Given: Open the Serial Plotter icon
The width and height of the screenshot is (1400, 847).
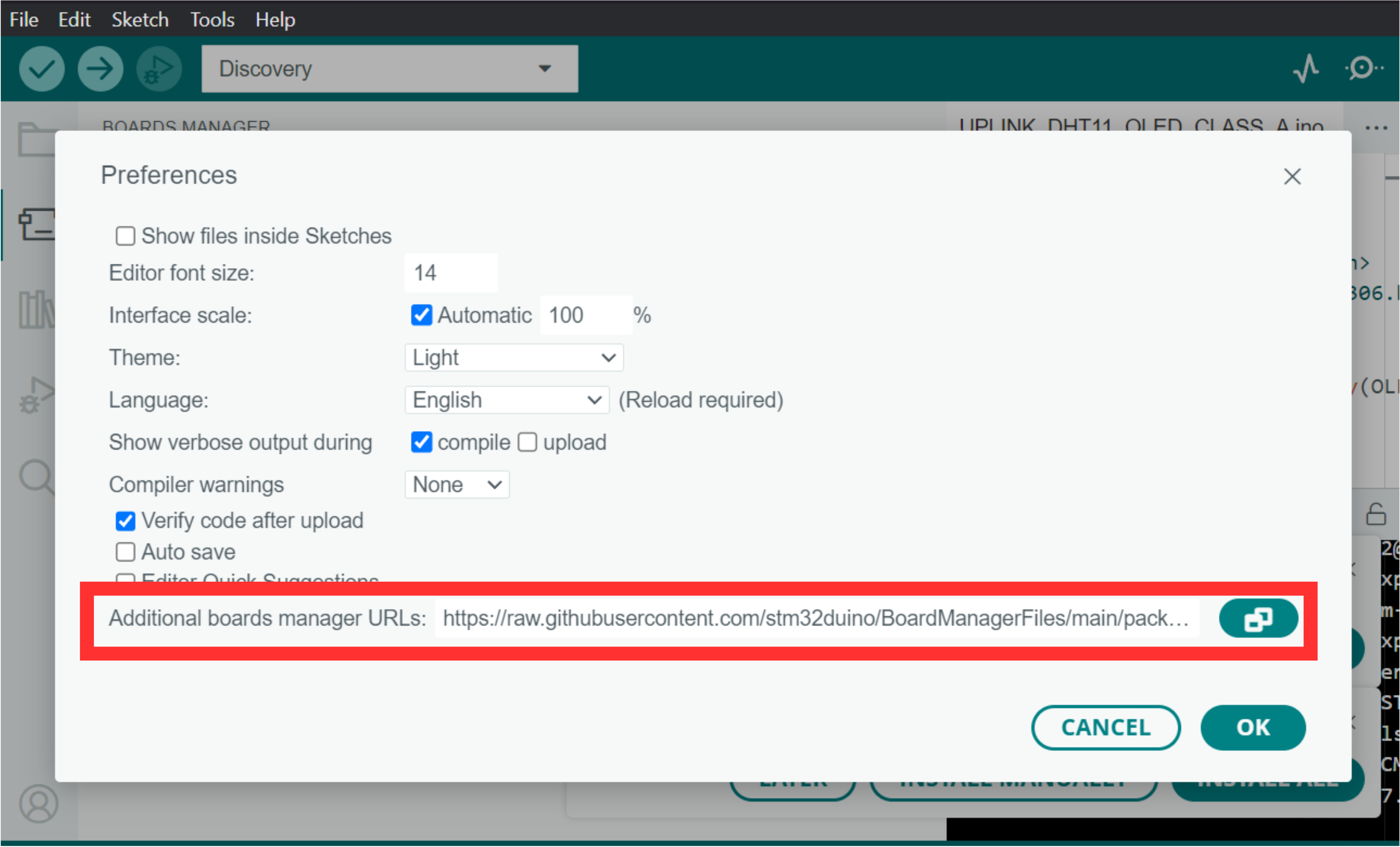Looking at the screenshot, I should pos(1306,69).
